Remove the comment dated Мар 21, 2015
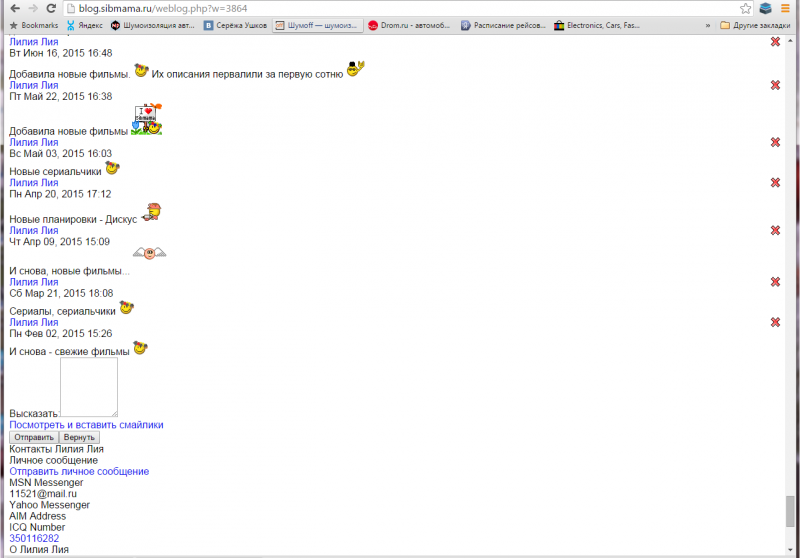Image resolution: width=800 pixels, height=558 pixels. point(775,282)
